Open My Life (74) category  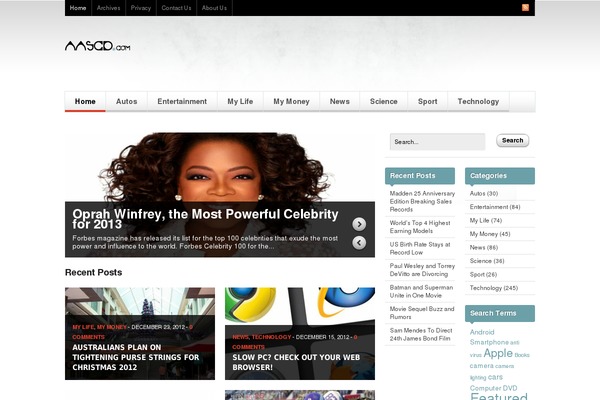tap(486, 220)
